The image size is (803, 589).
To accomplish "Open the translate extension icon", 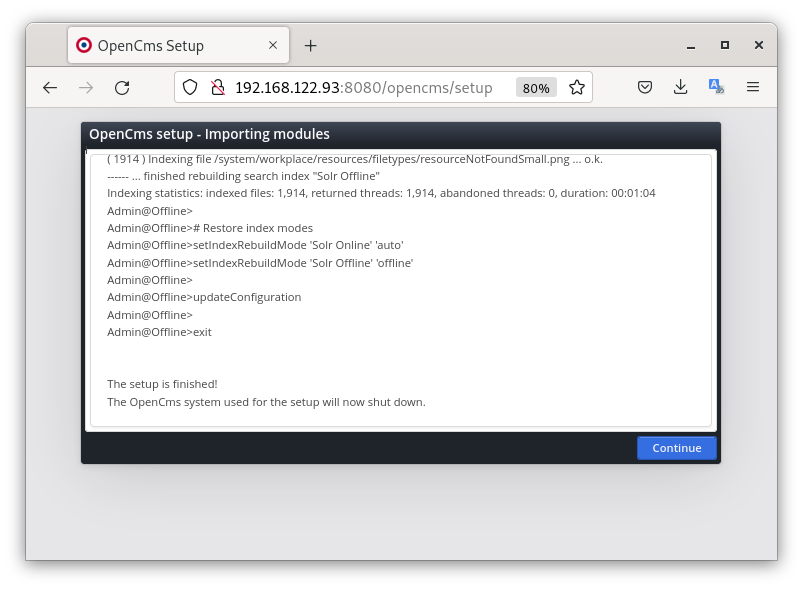I will (716, 88).
